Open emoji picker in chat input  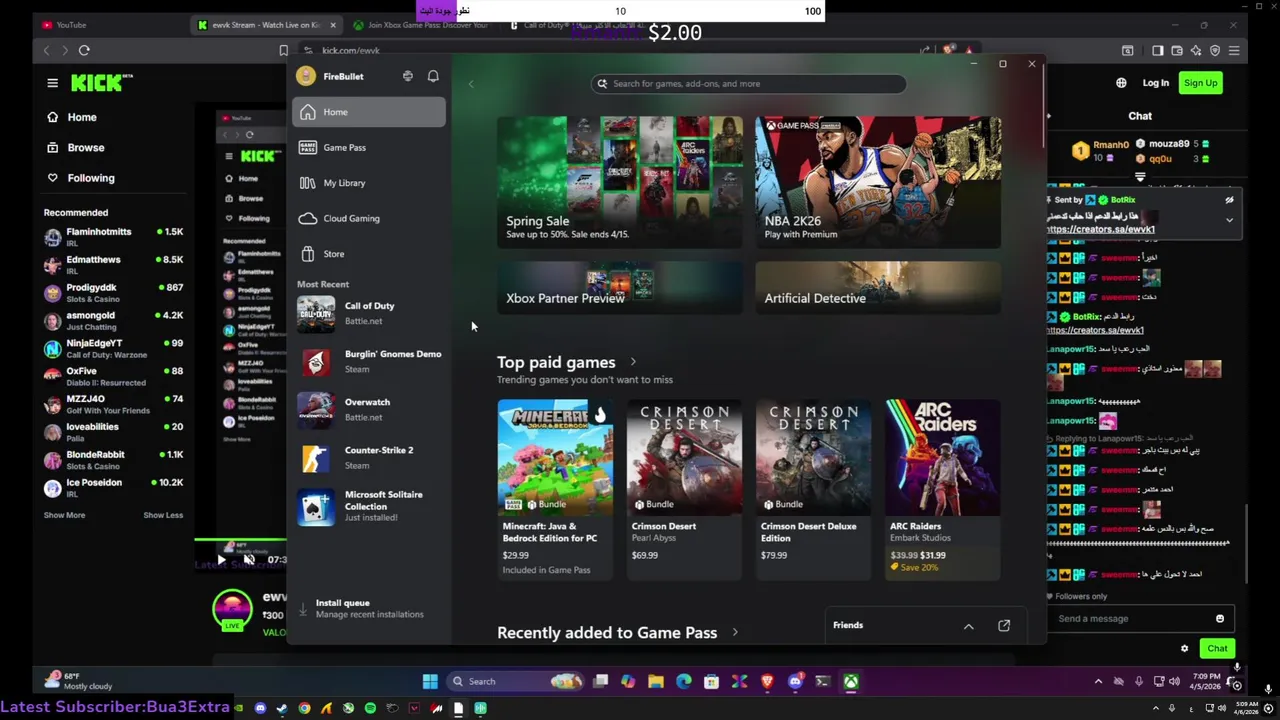click(1219, 619)
